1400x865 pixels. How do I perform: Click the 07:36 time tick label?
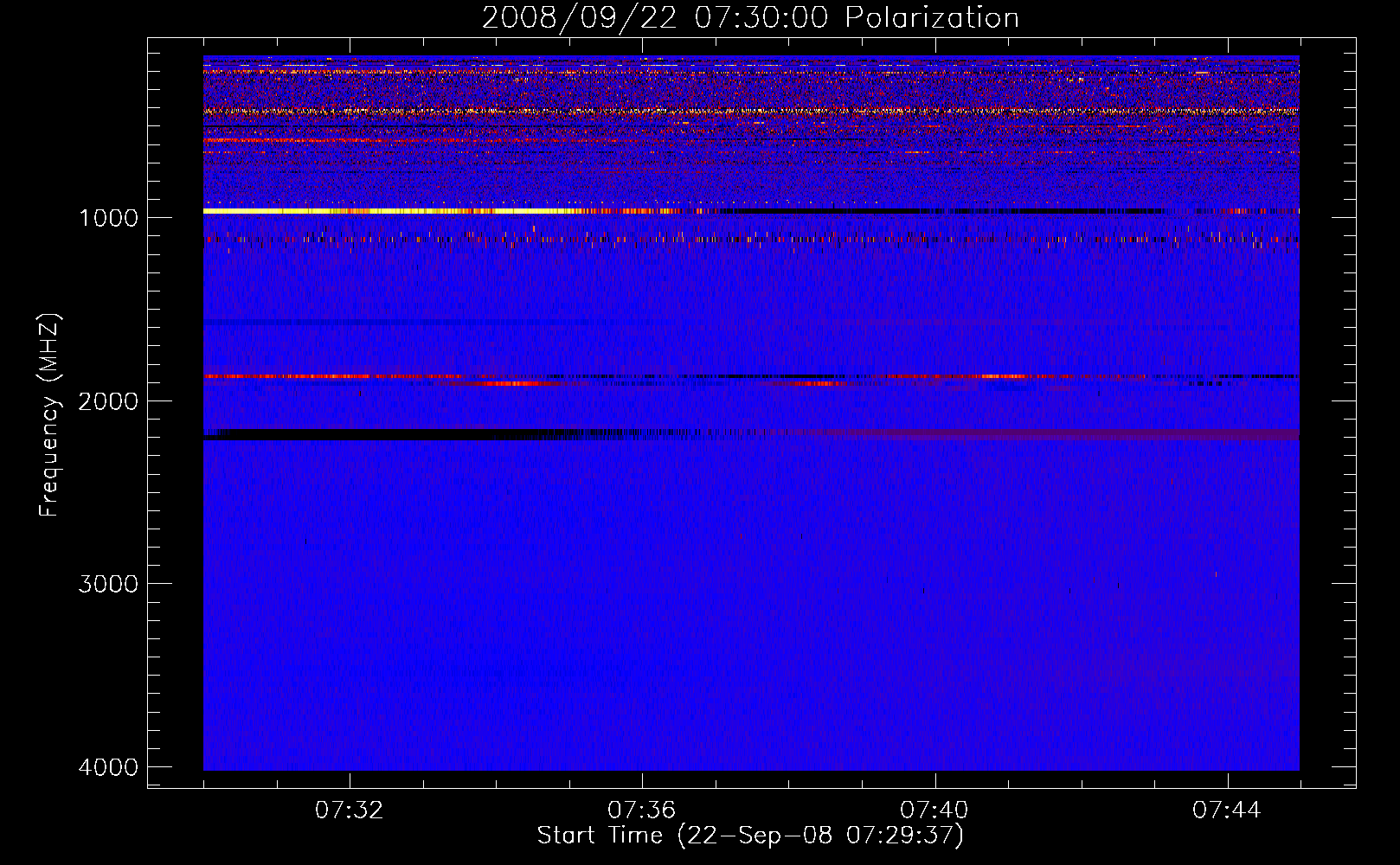pos(642,811)
